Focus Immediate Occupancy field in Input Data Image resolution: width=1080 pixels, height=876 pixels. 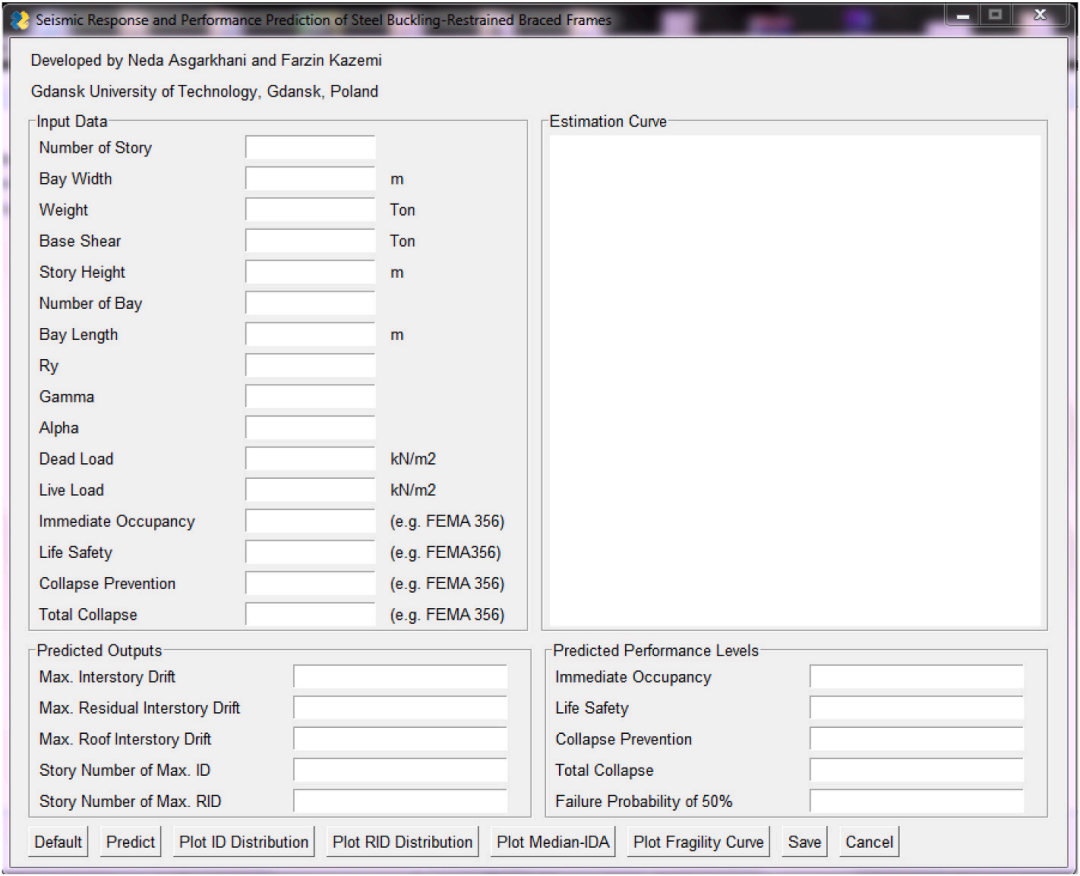(x=310, y=521)
